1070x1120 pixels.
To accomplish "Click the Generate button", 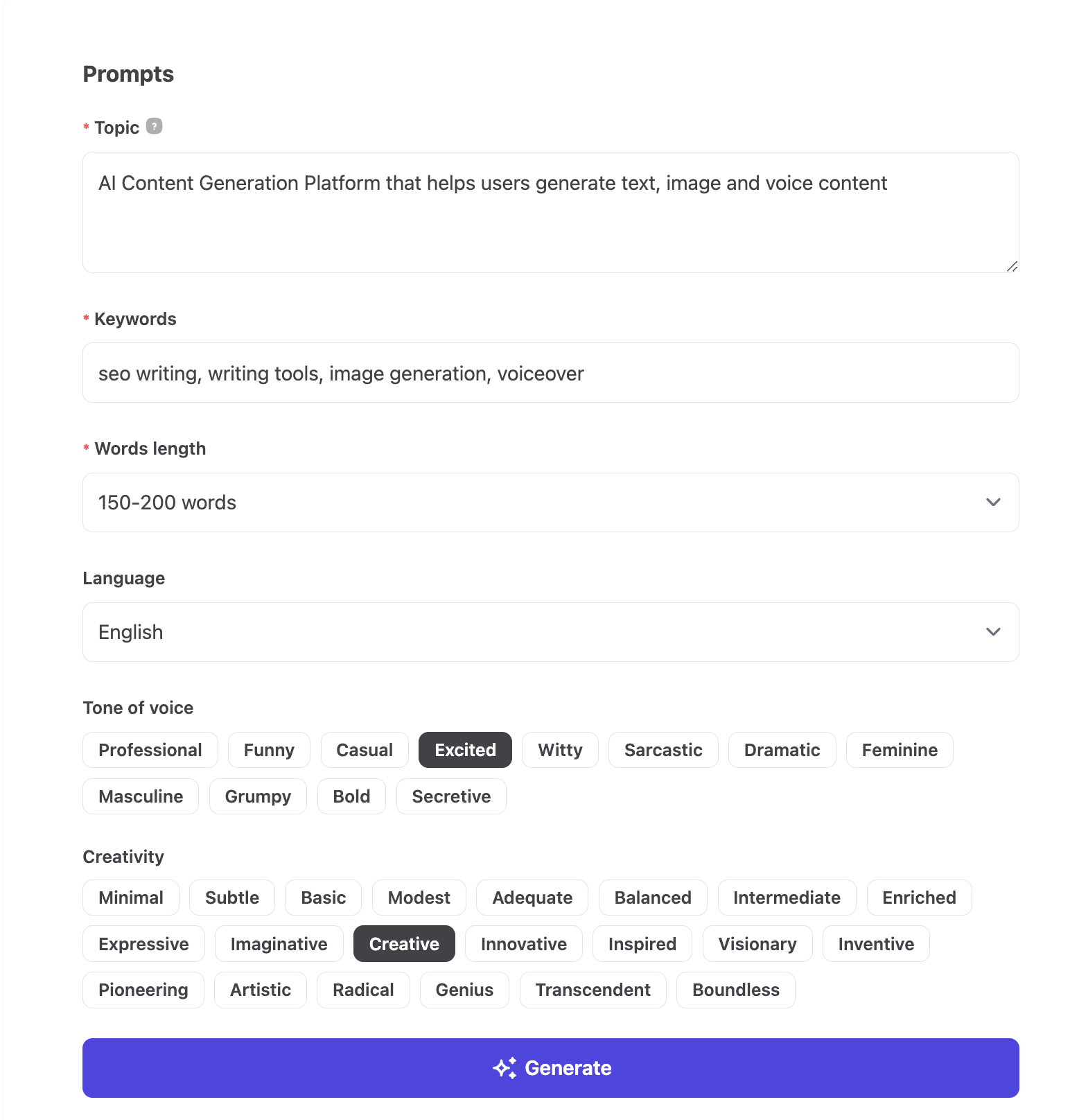I will 550,1067.
